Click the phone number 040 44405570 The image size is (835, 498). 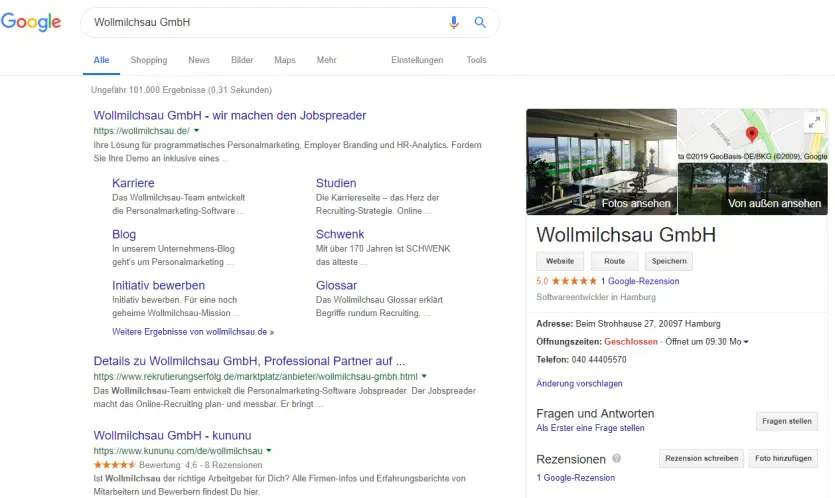599,360
